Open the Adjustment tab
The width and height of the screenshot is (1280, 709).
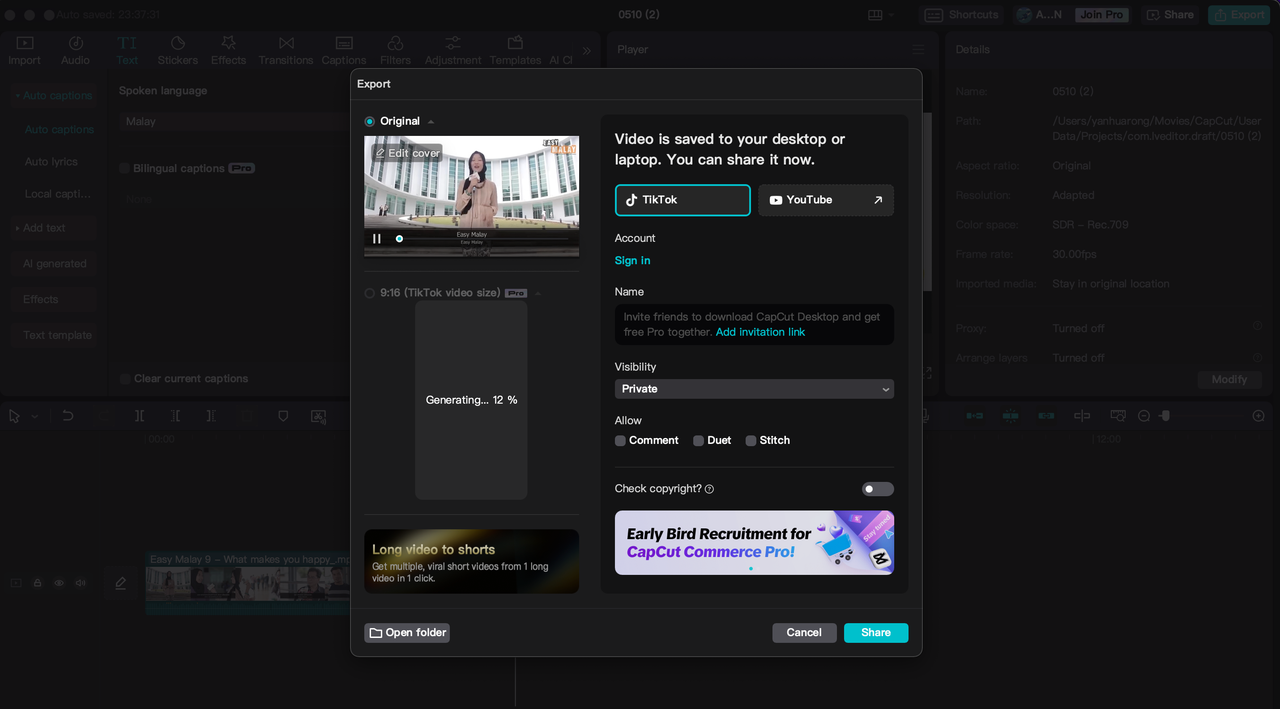(453, 50)
